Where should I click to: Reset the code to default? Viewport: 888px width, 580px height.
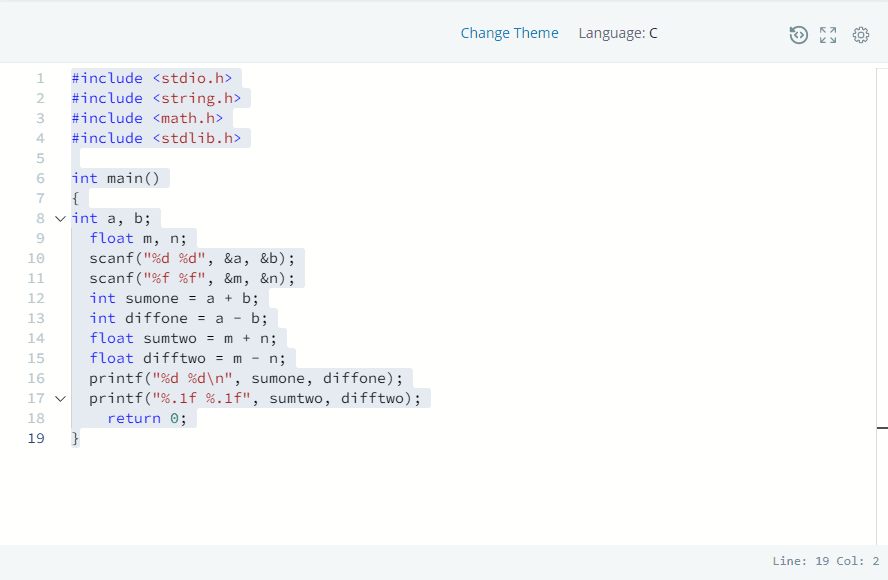[x=798, y=34]
